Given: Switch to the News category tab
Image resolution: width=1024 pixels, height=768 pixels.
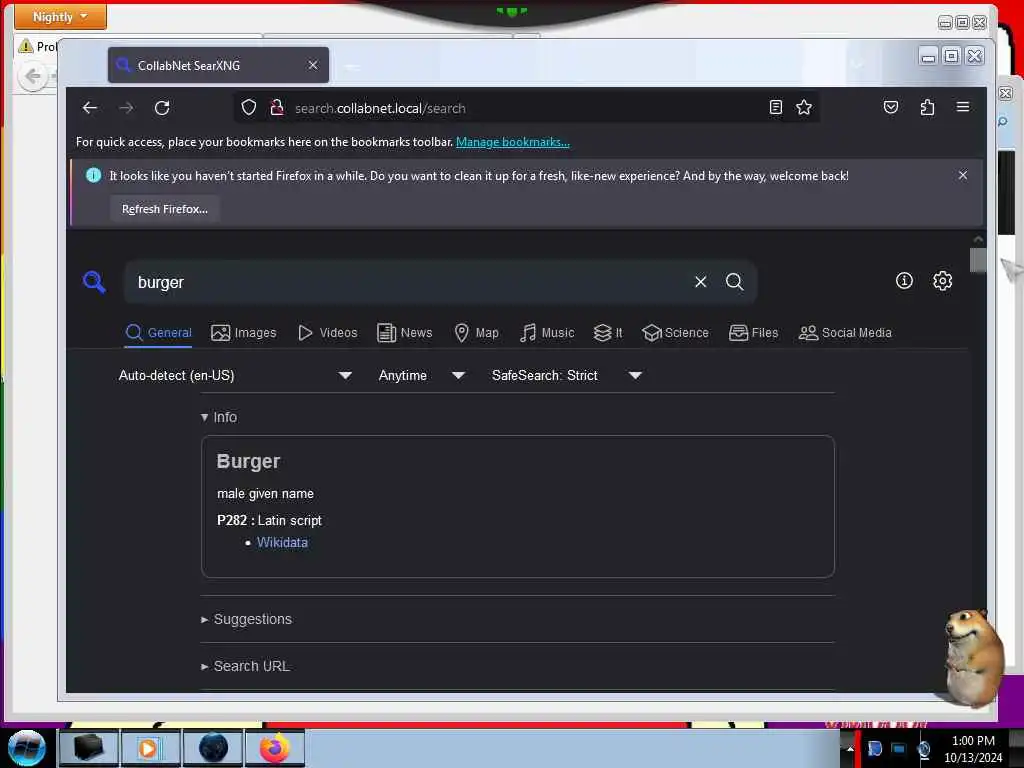Looking at the screenshot, I should 405,332.
